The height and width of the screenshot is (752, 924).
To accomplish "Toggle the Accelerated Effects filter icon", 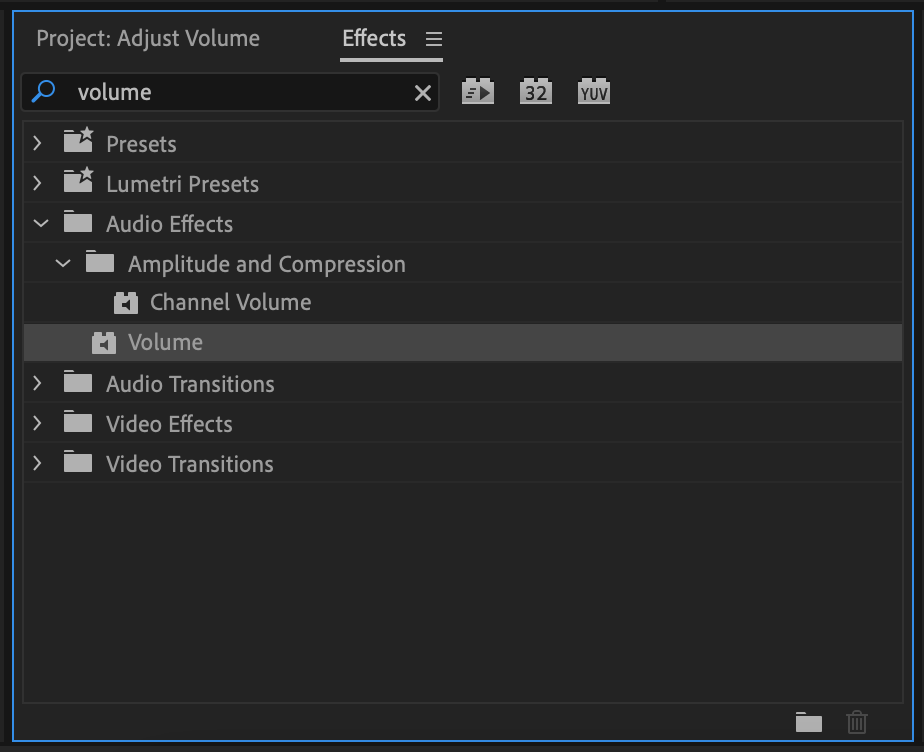I will 478,91.
